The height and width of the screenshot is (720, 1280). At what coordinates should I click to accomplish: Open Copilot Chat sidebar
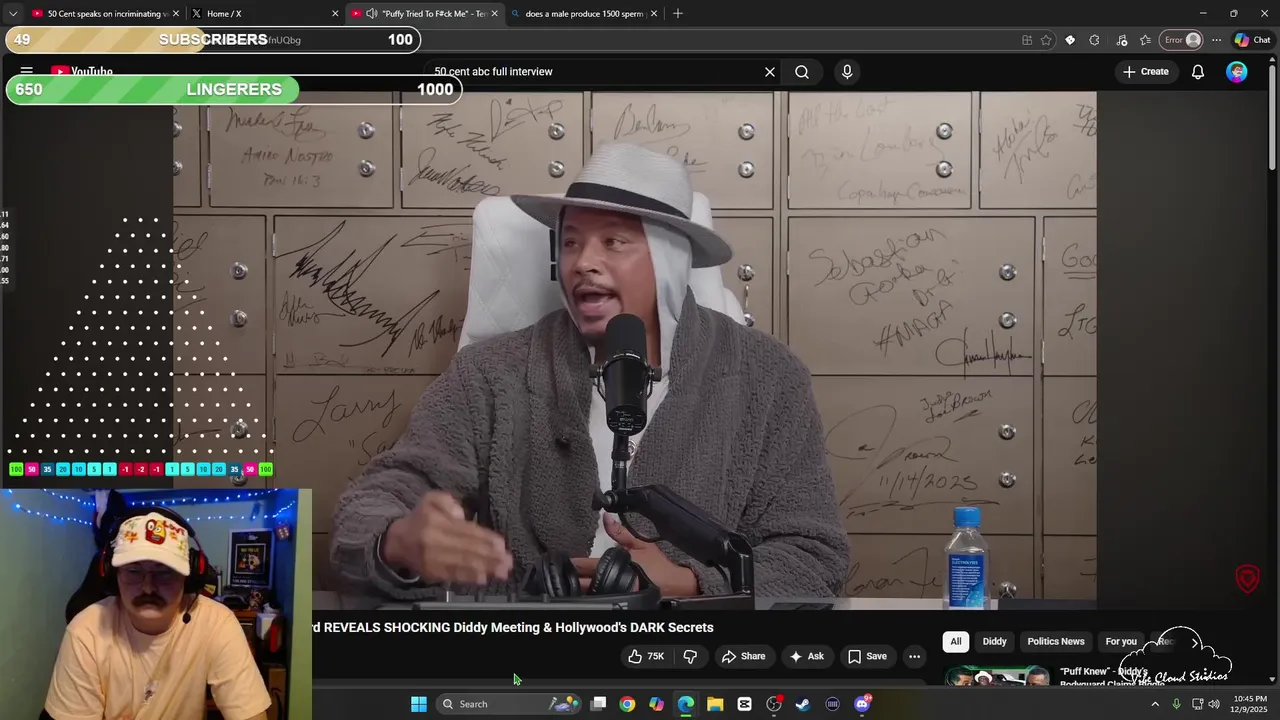(x=1252, y=40)
